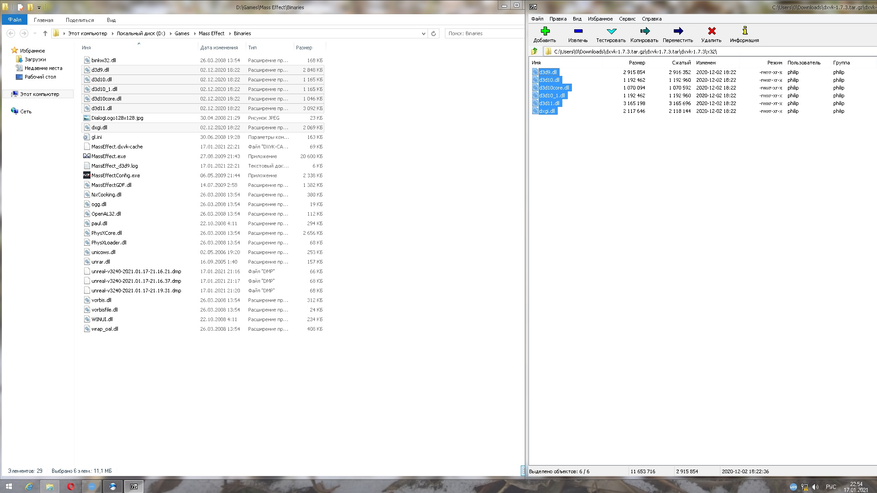
Task: Click the Добавить (Add) green plus icon in 7-Zip
Action: [x=545, y=31]
